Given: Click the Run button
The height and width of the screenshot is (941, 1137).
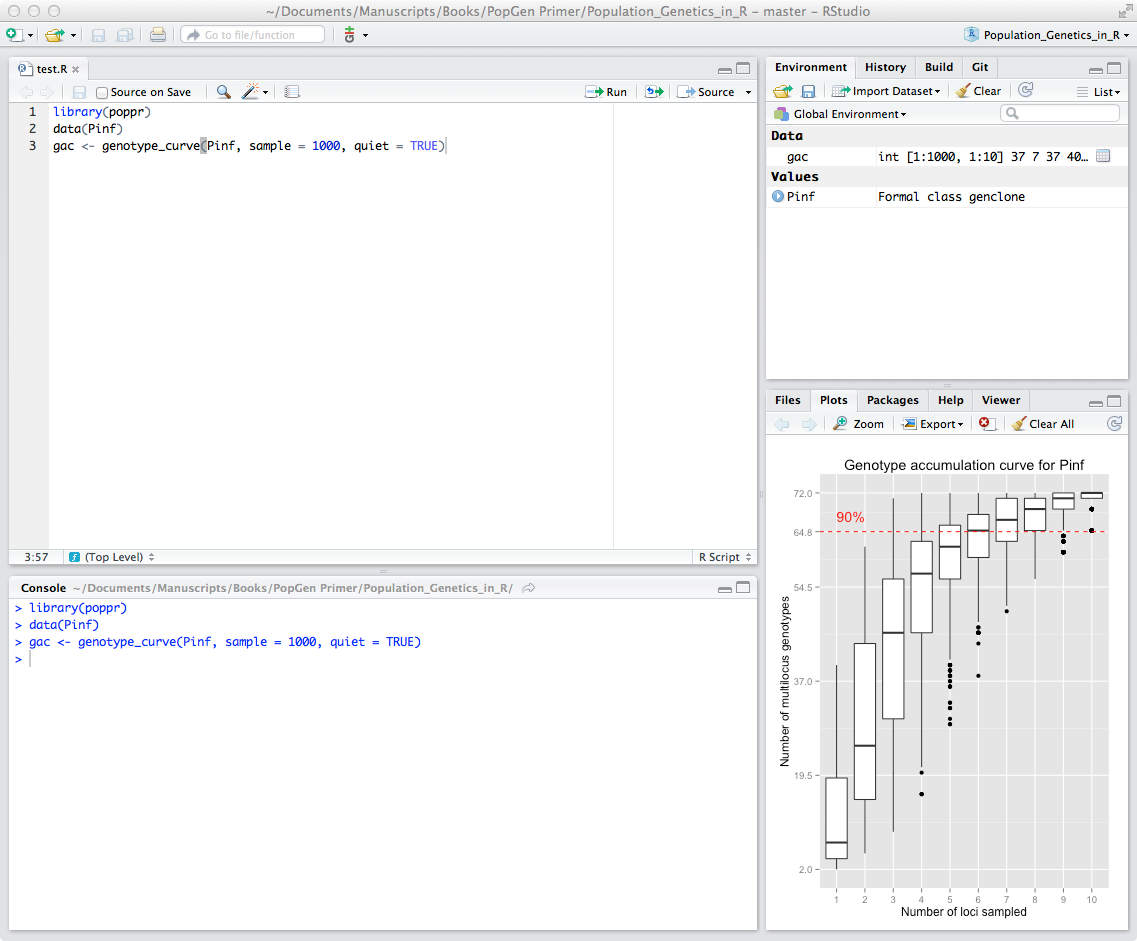Looking at the screenshot, I should pos(607,92).
